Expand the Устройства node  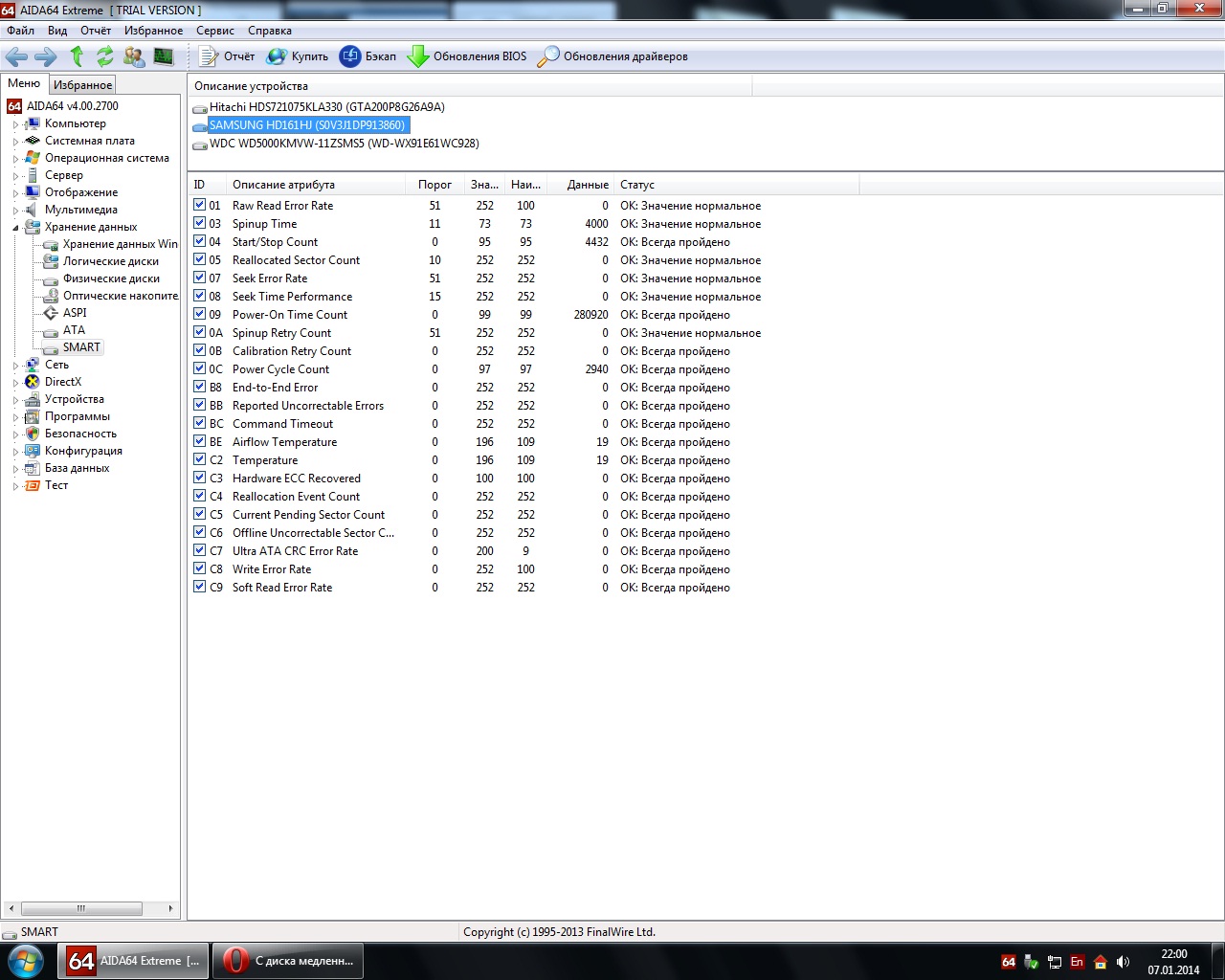coord(15,400)
